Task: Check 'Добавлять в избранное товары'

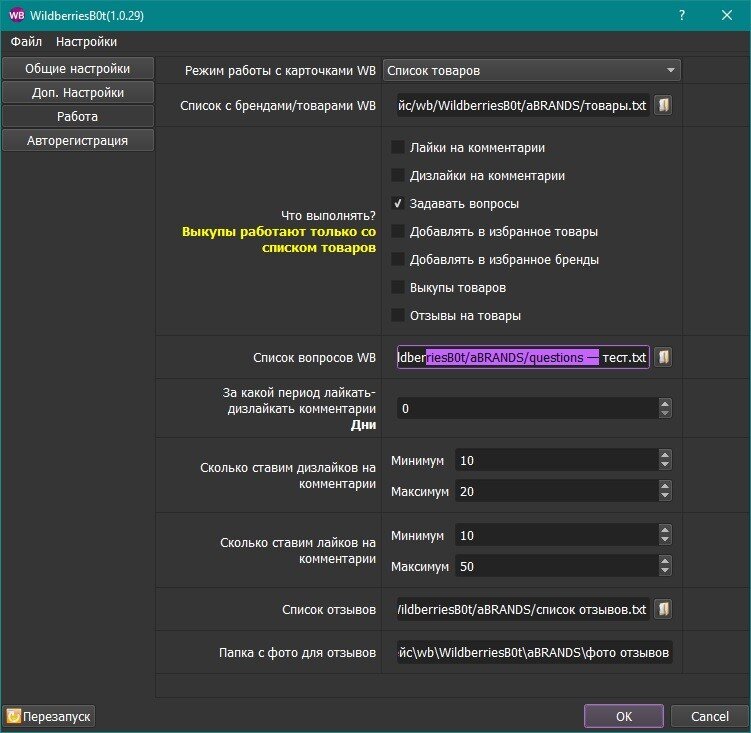Action: pyautogui.click(x=398, y=231)
